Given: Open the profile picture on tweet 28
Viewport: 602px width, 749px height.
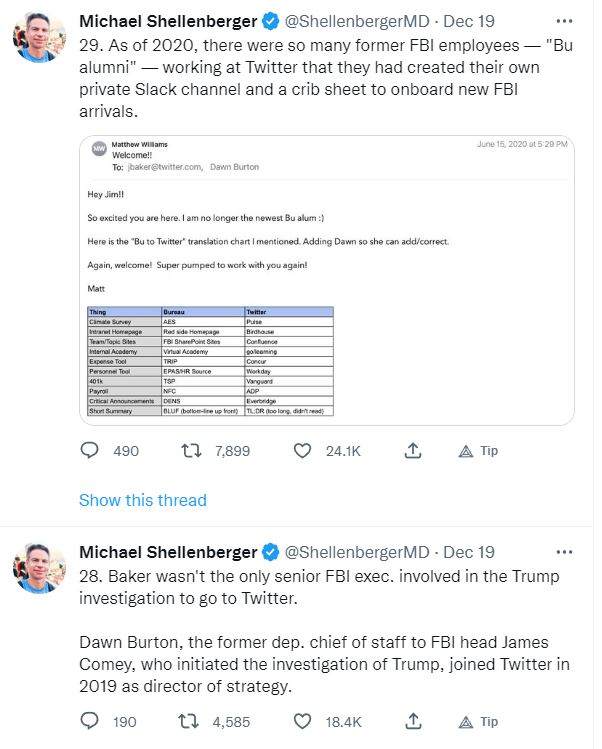Looking at the screenshot, I should point(39,568).
